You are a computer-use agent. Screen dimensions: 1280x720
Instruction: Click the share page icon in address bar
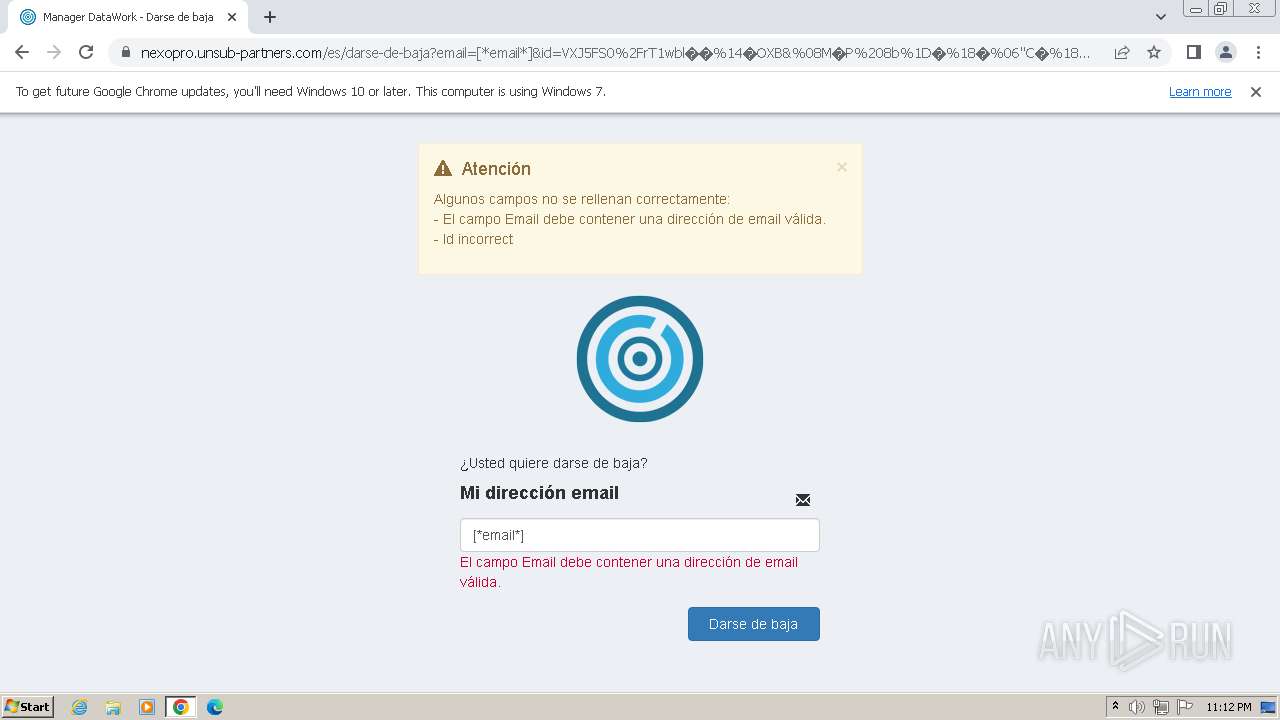[1122, 52]
